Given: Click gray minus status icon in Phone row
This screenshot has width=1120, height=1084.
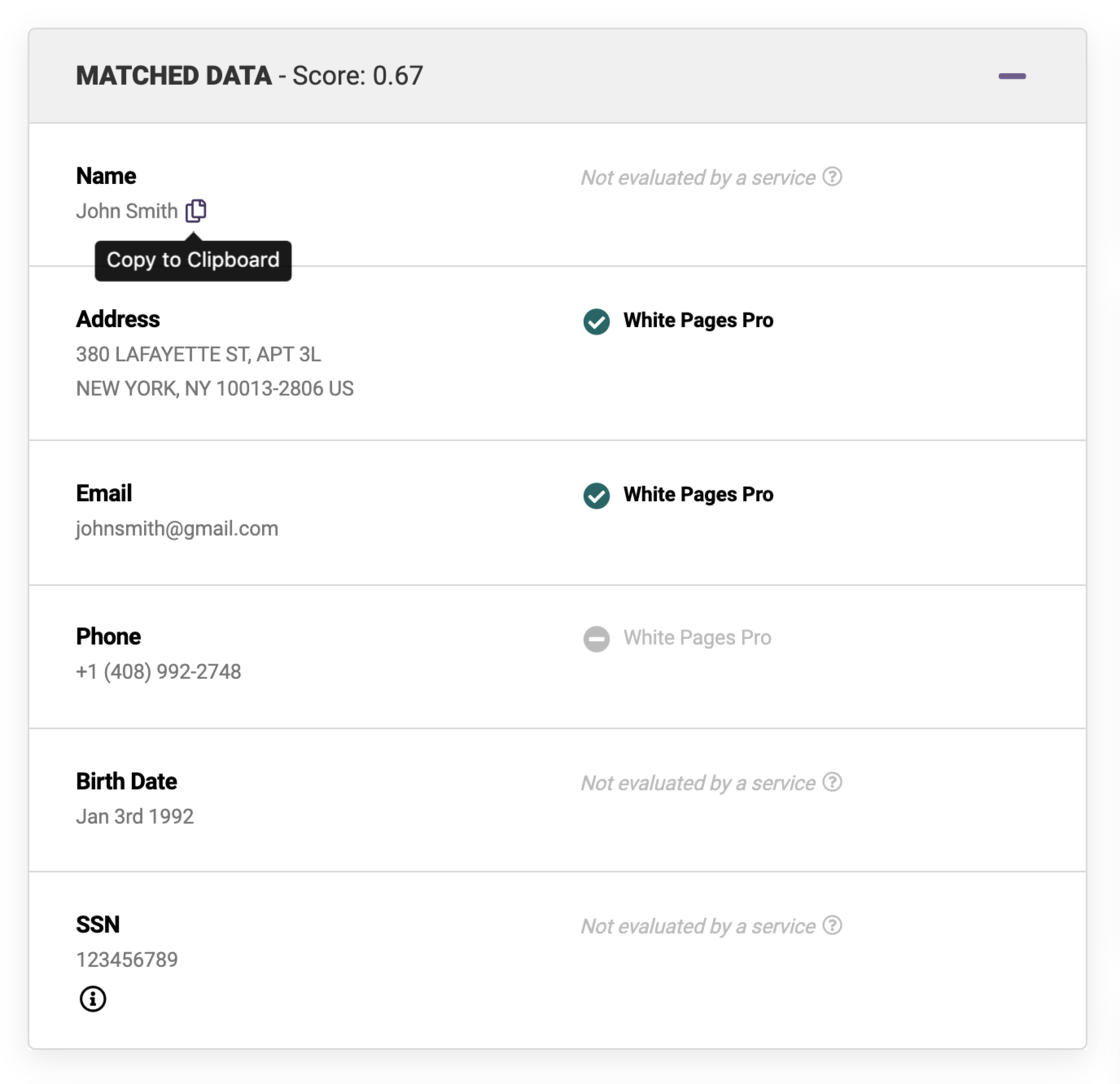Looking at the screenshot, I should pos(597,638).
